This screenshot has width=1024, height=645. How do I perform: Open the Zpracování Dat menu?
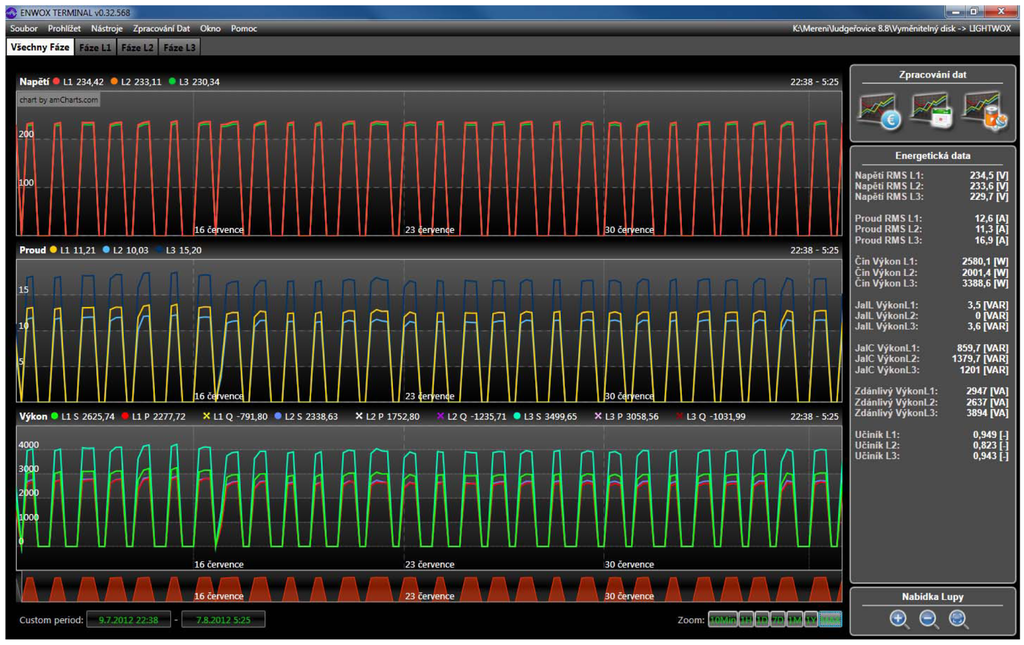tap(161, 29)
